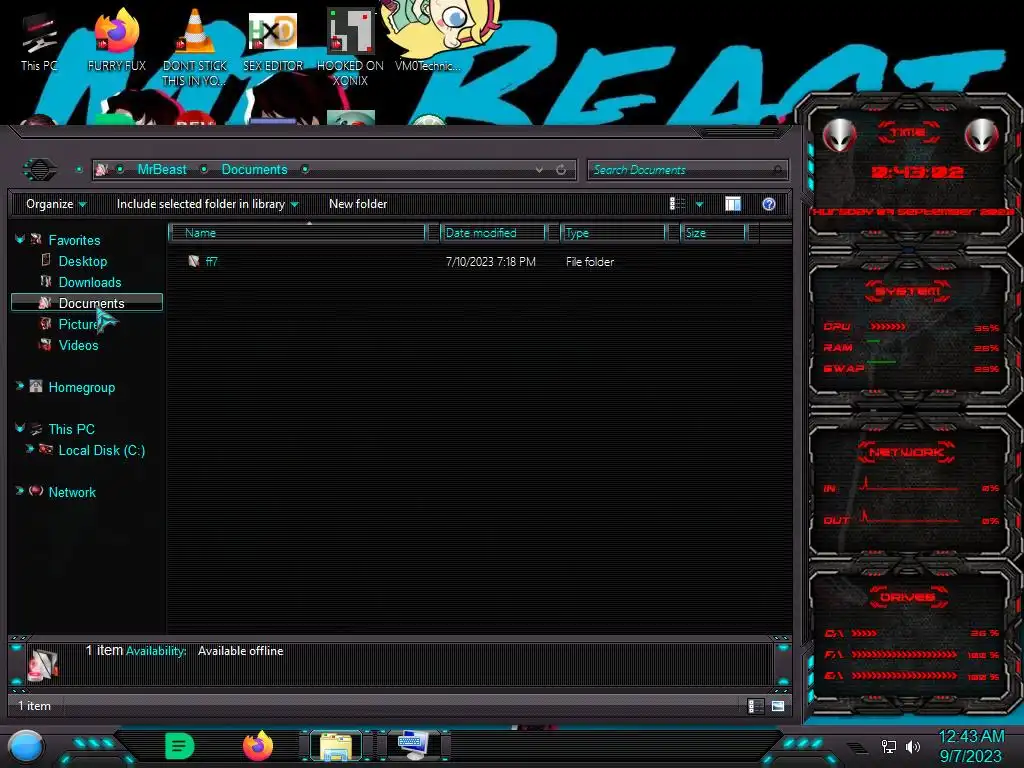Open the view options dropdown arrow
The image size is (1024, 768).
click(x=699, y=204)
